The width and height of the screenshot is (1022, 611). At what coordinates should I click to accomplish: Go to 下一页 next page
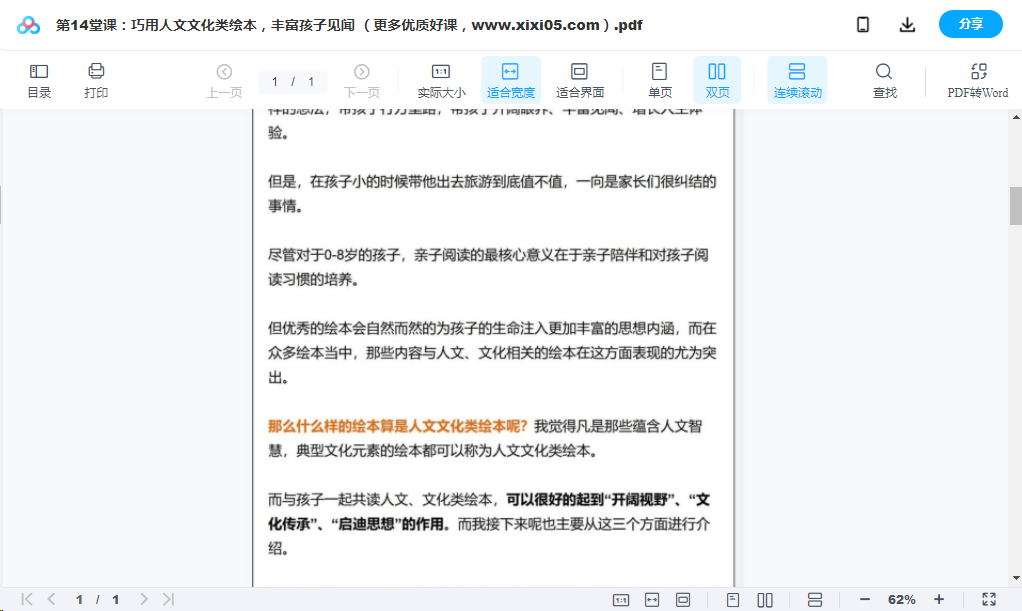tap(361, 80)
